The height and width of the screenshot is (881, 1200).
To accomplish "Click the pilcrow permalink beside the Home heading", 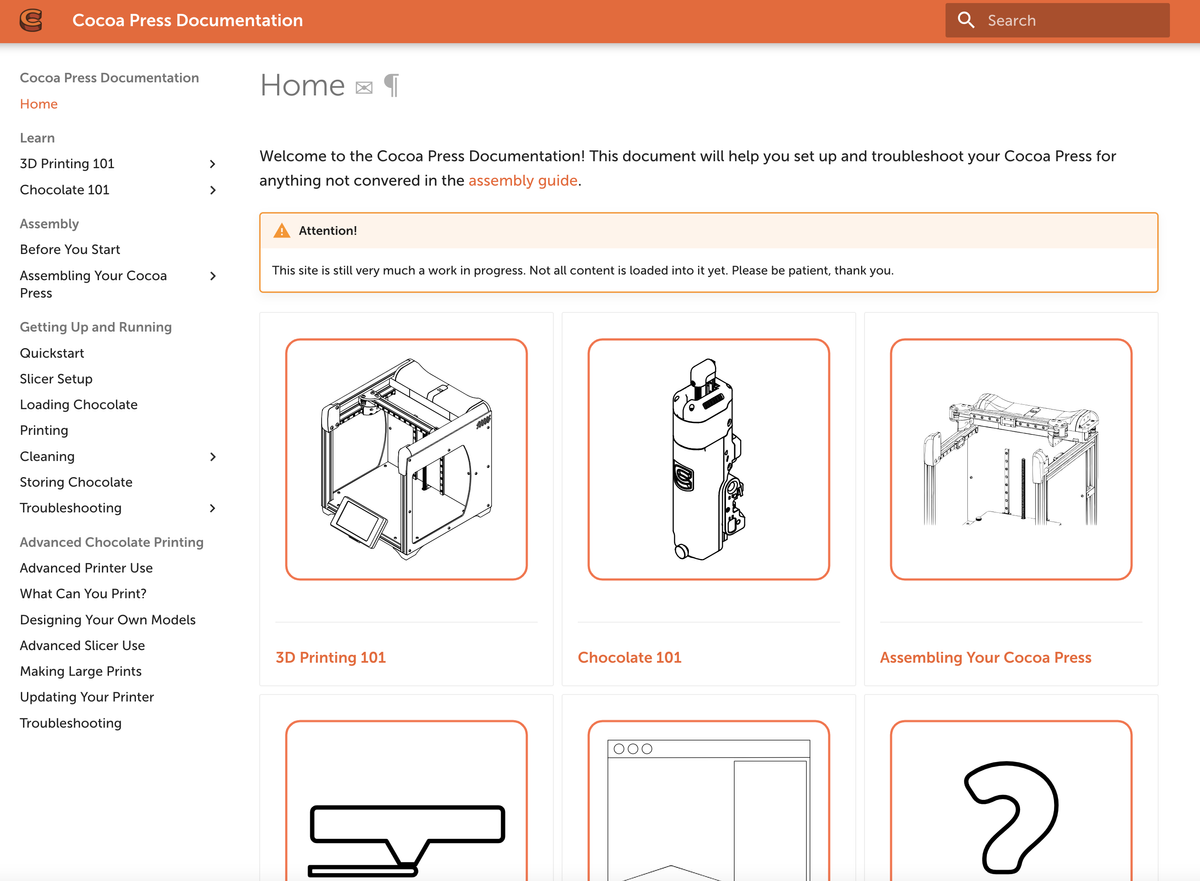I will coord(392,86).
